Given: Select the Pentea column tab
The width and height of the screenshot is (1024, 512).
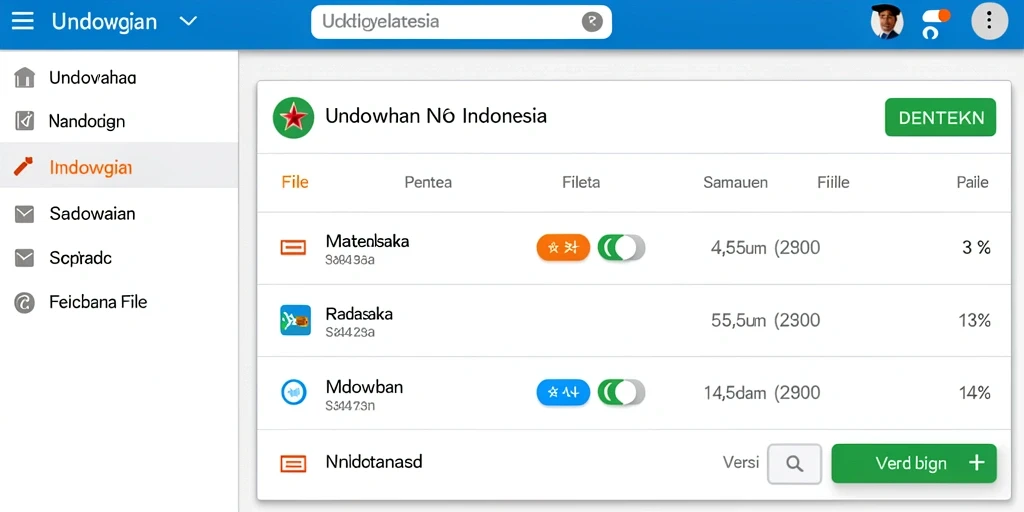Looking at the screenshot, I should pyautogui.click(x=428, y=183).
